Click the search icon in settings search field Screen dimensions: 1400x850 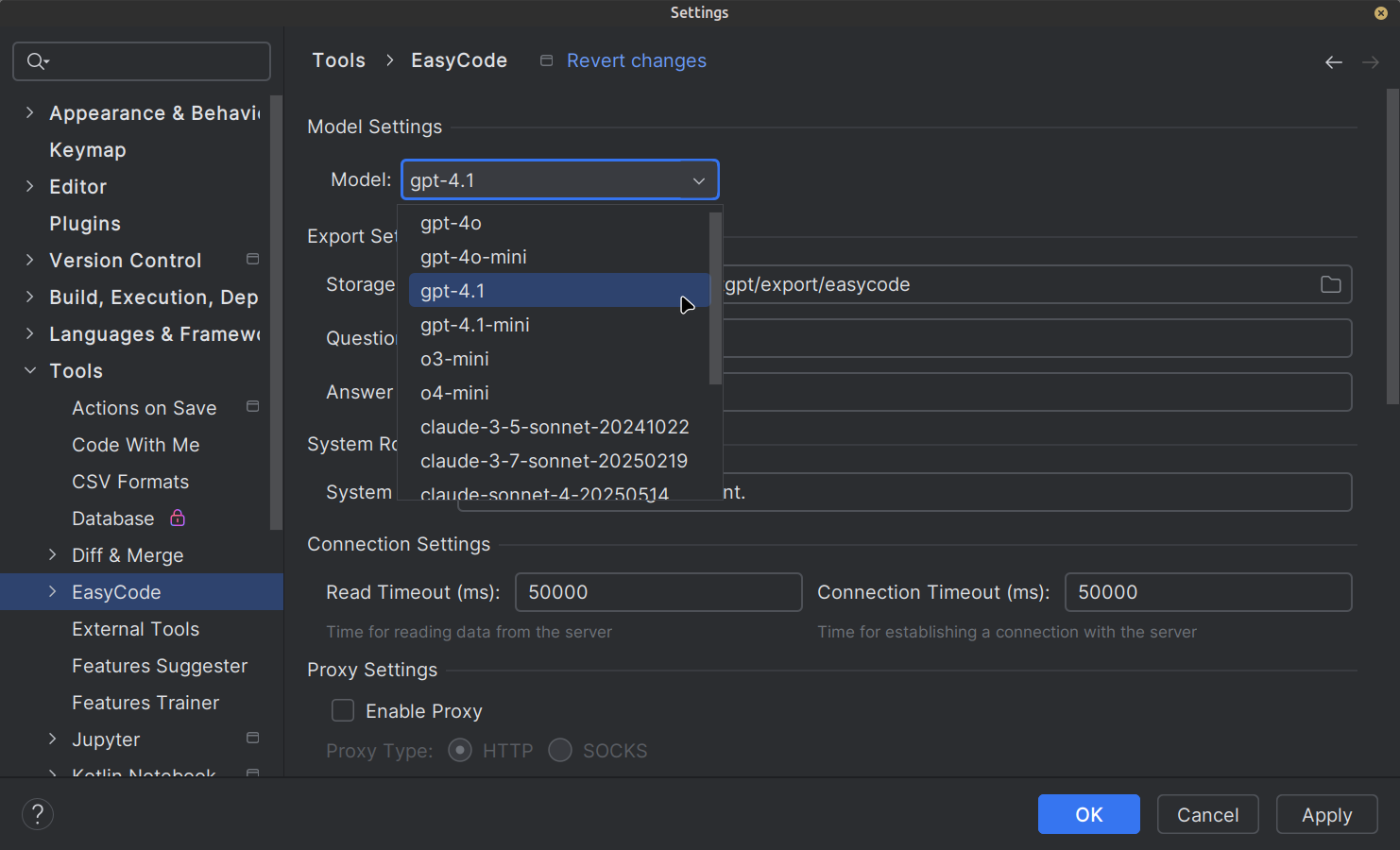37,61
